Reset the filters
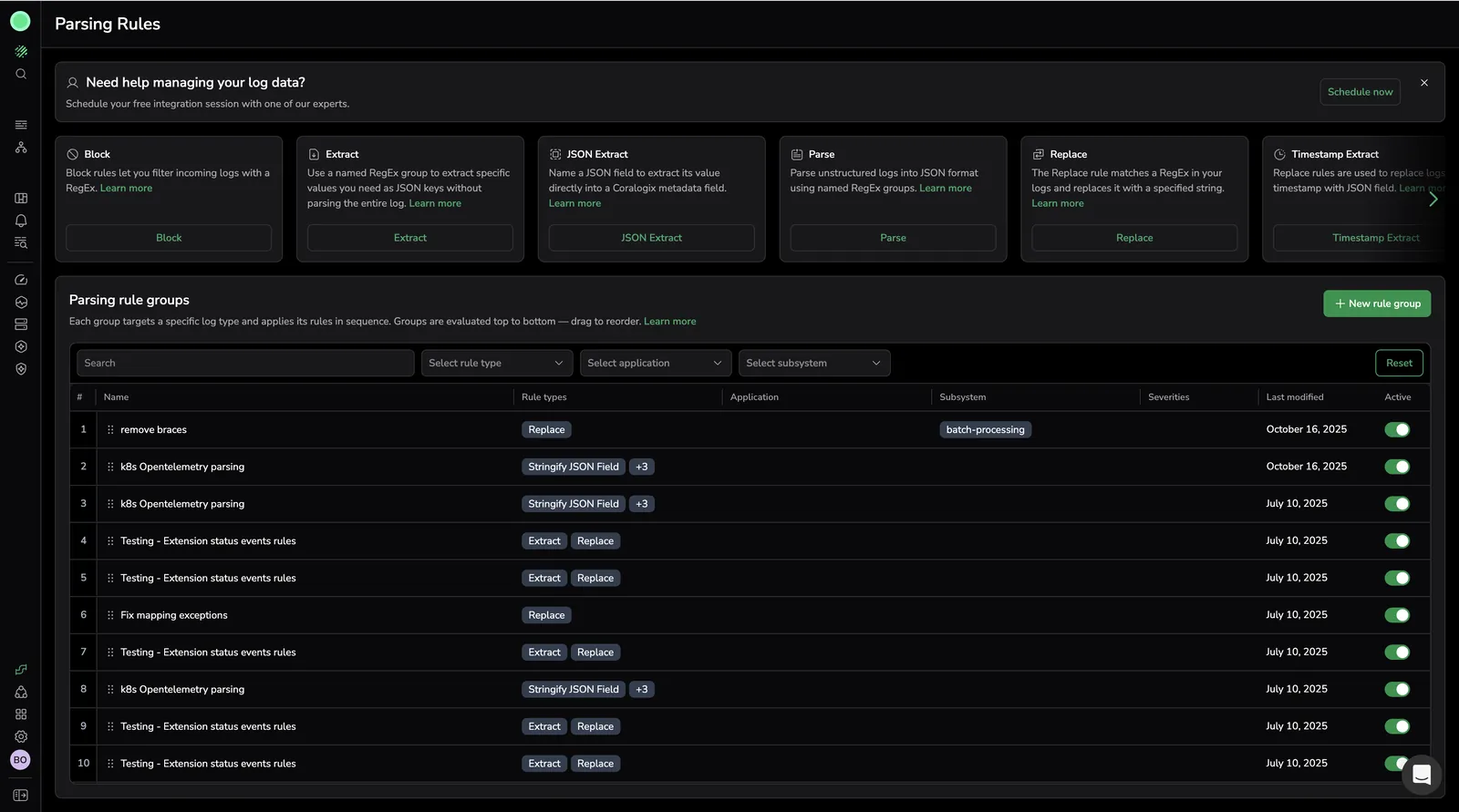This screenshot has width=1459, height=812. pos(1399,363)
